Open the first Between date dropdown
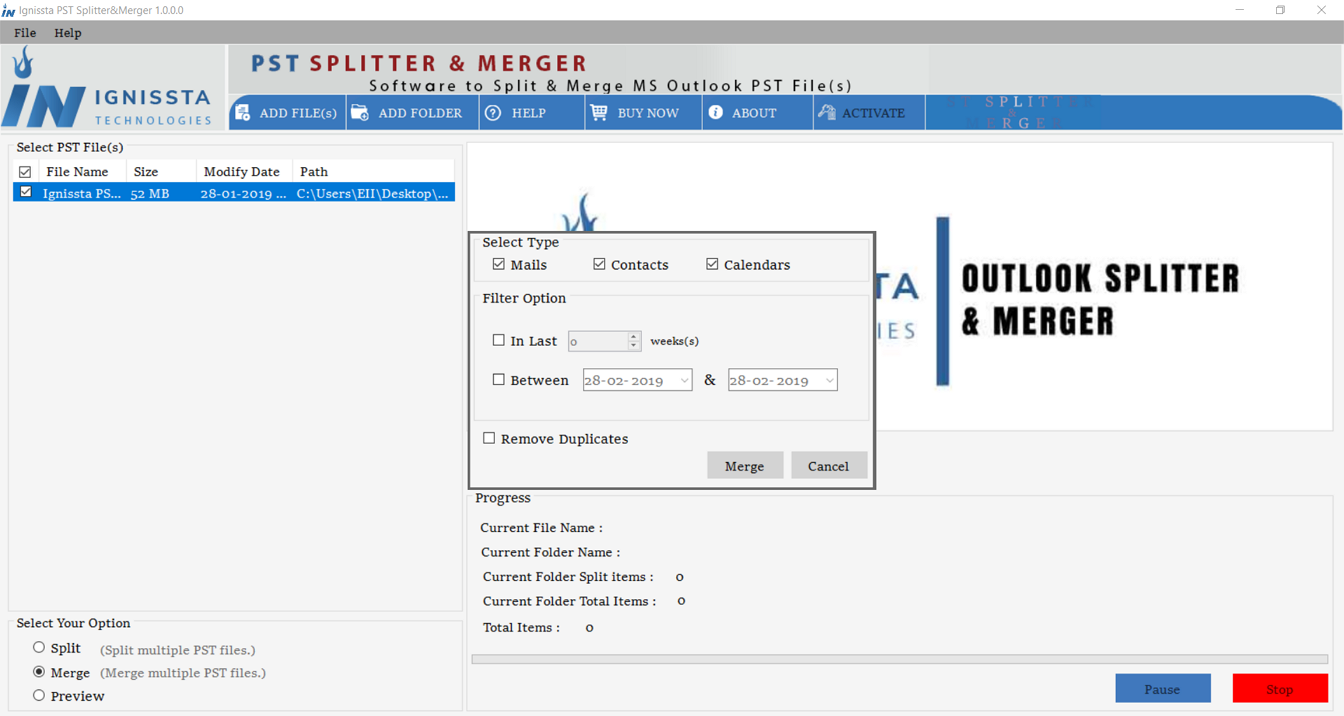The height and width of the screenshot is (716, 1344). 684,380
